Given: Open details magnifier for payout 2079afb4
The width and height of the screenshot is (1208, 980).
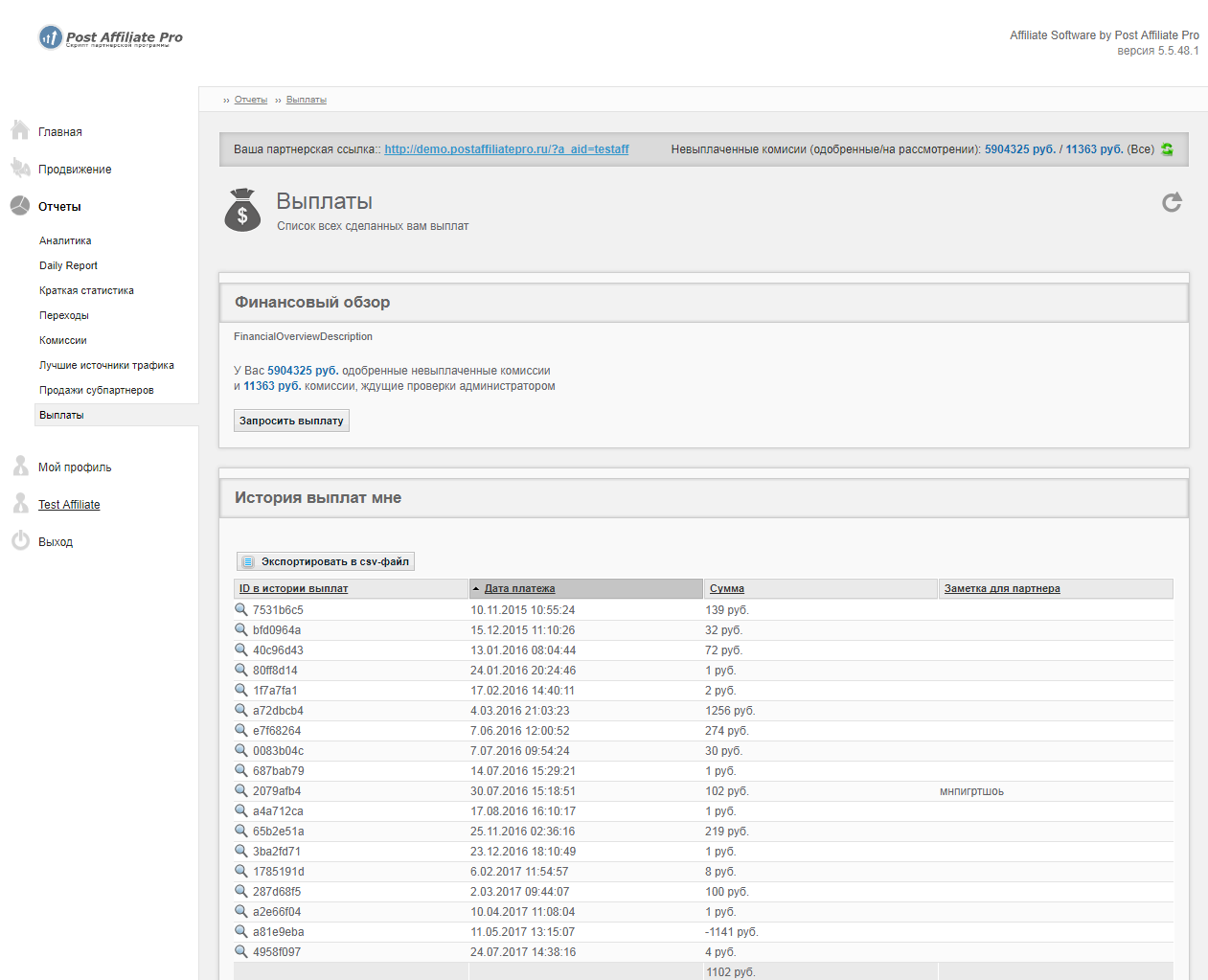Looking at the screenshot, I should (x=241, y=790).
